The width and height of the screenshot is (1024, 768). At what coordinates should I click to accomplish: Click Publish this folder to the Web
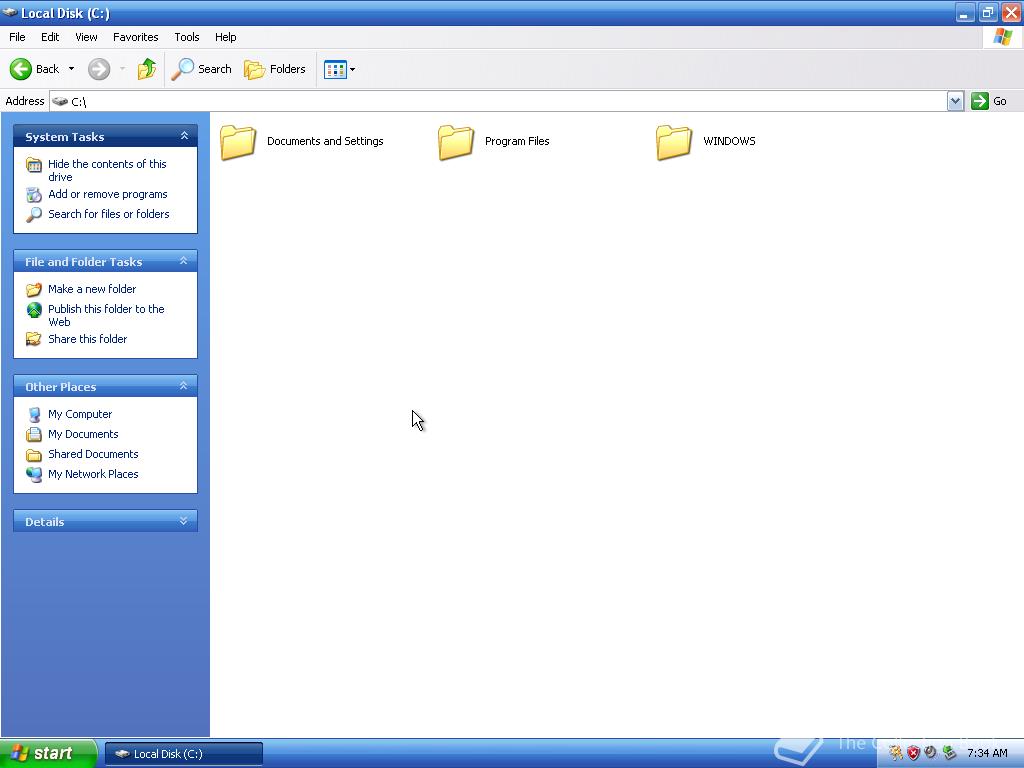[x=106, y=315]
